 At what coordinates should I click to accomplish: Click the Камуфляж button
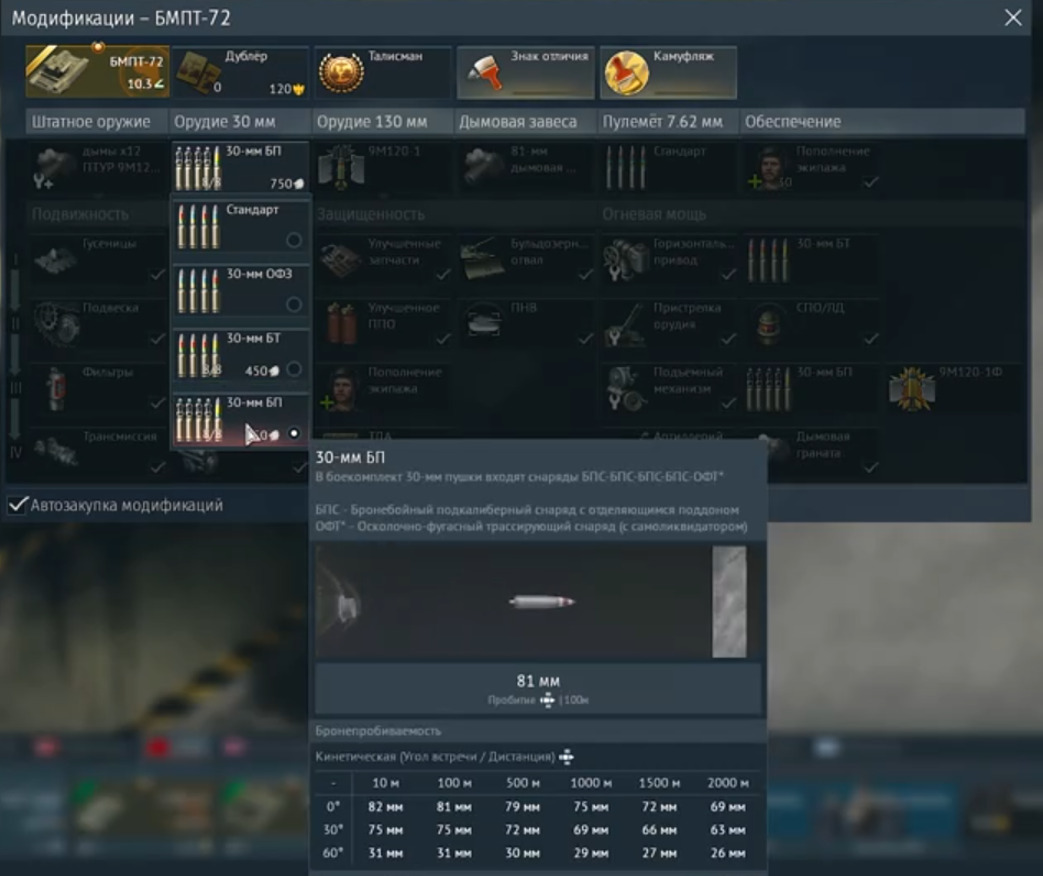pyautogui.click(x=668, y=72)
